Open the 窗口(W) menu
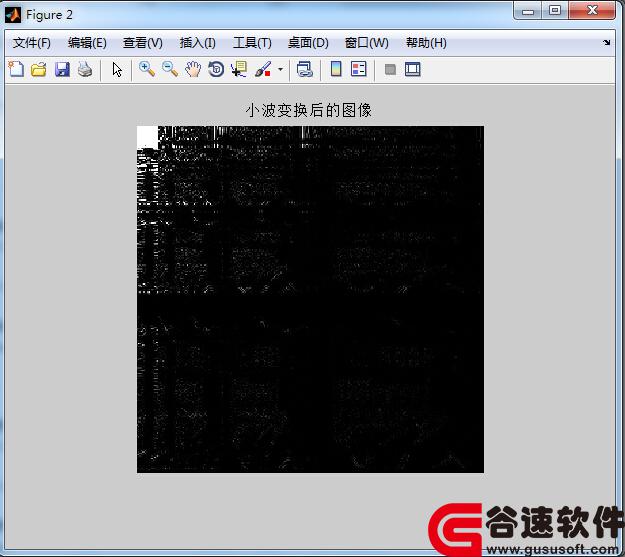 click(367, 43)
